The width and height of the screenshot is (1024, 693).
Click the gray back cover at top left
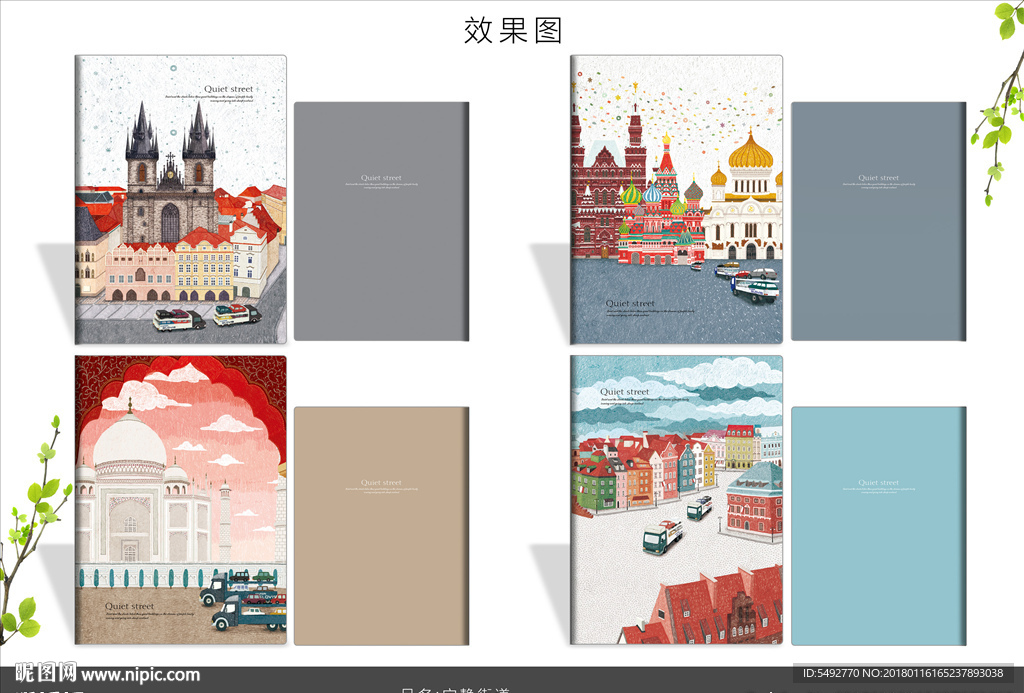tap(381, 221)
